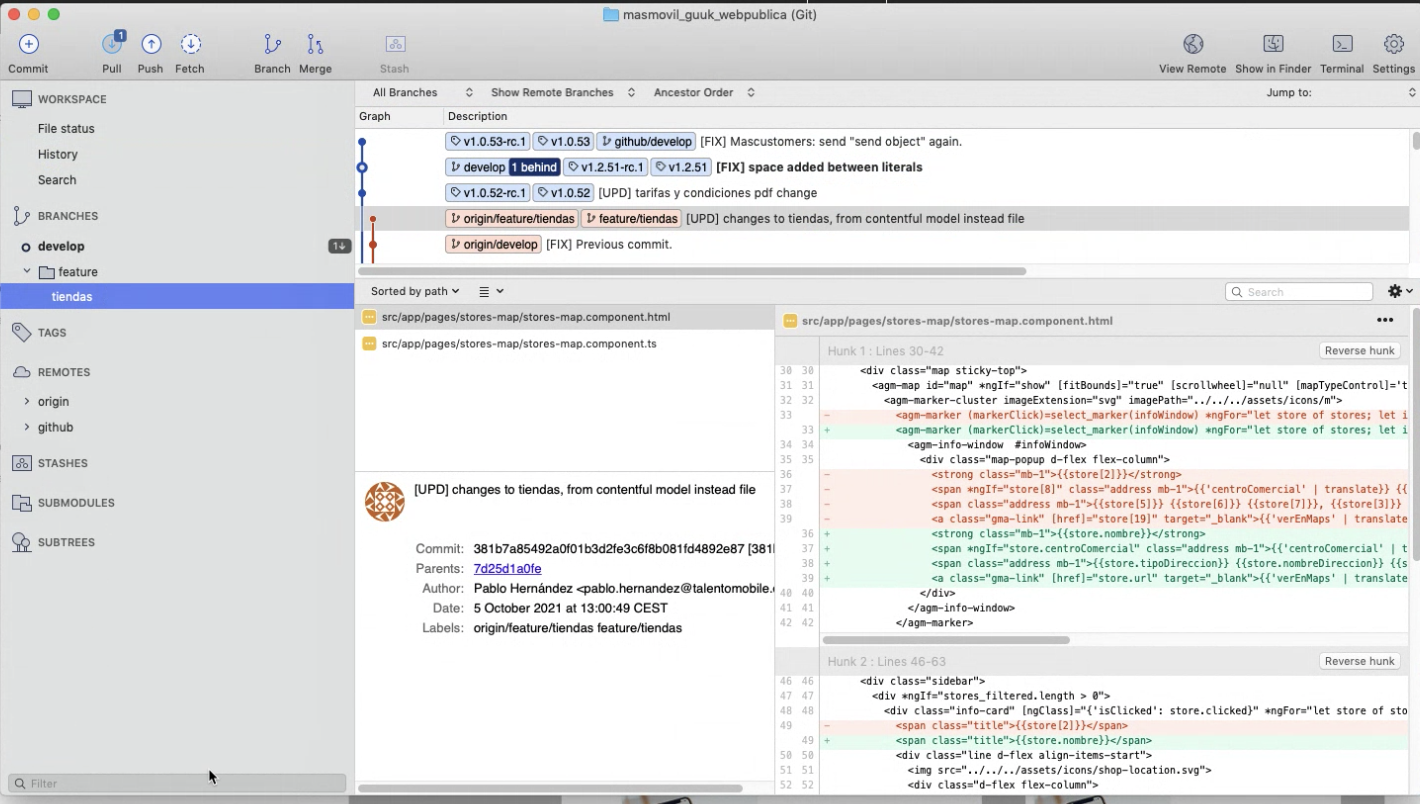The image size is (1420, 804).
Task: Click Show in Finder icon
Action: coord(1273,45)
